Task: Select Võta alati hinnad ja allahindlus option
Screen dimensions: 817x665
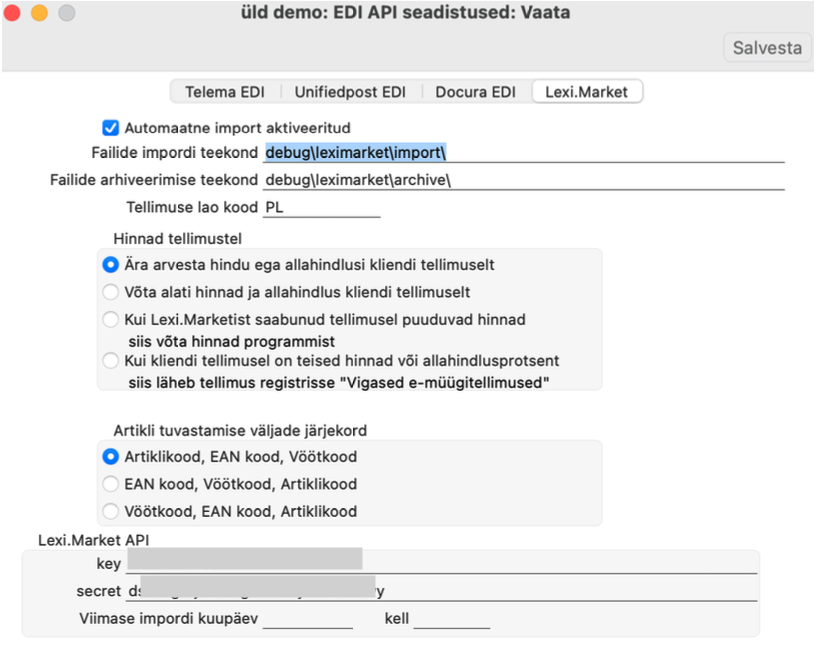Action: (110, 292)
